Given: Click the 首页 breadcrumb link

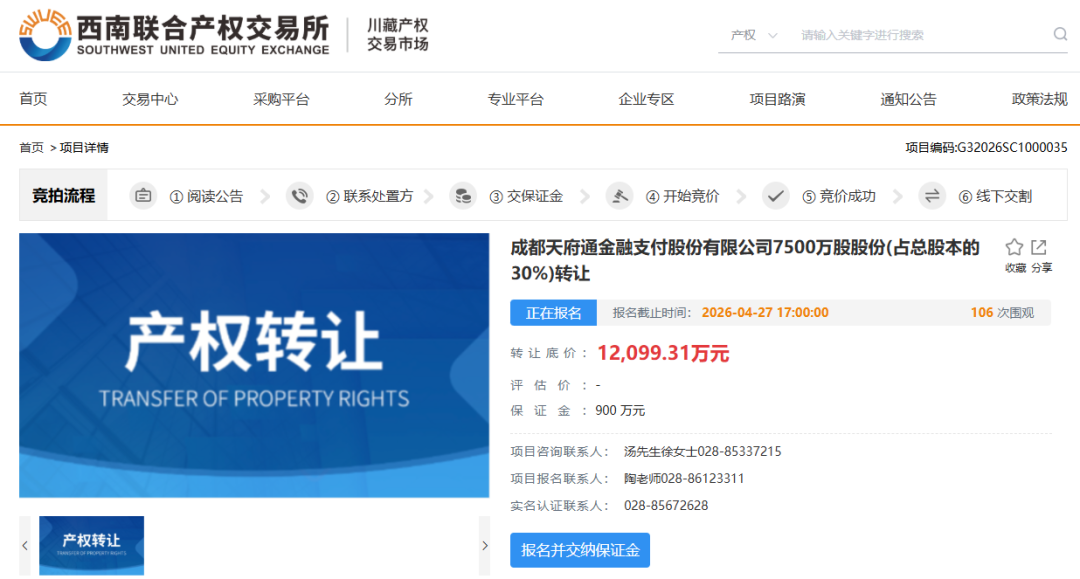Looking at the screenshot, I should [x=31, y=147].
